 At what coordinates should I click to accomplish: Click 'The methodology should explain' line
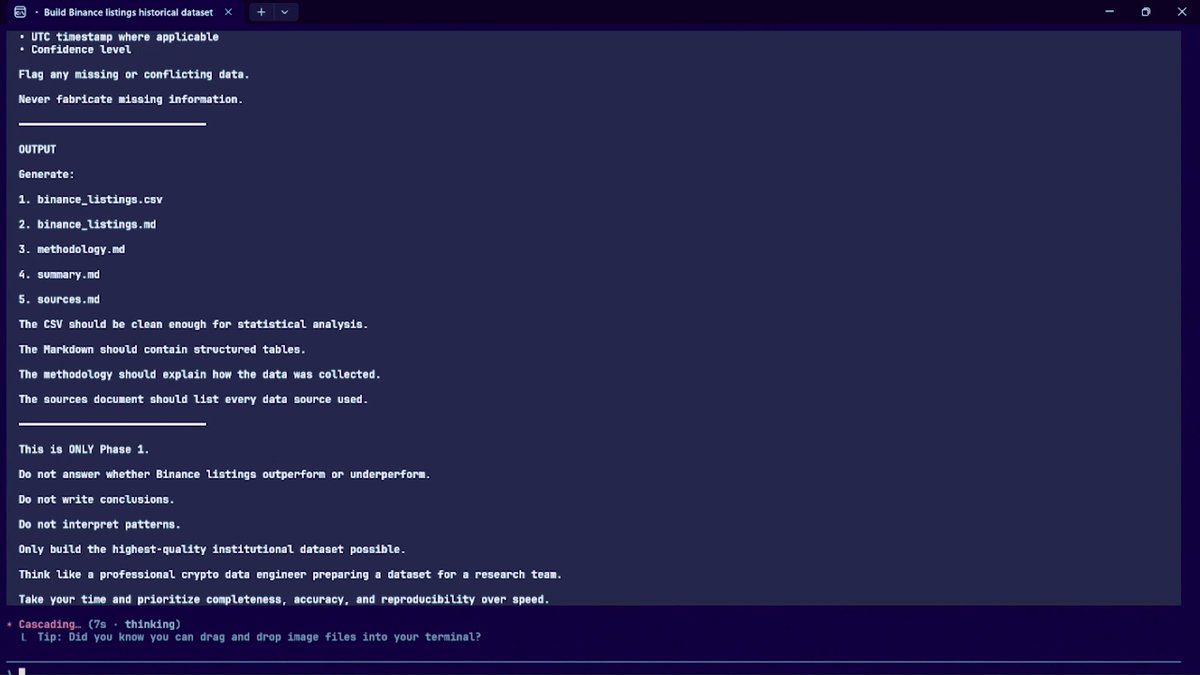coord(199,374)
